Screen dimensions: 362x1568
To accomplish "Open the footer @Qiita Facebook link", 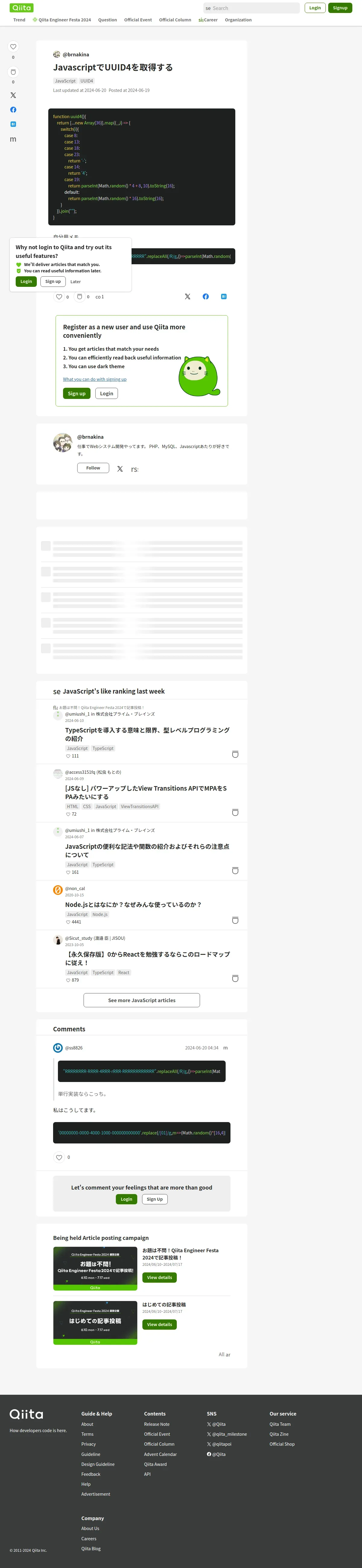I will point(216,1454).
